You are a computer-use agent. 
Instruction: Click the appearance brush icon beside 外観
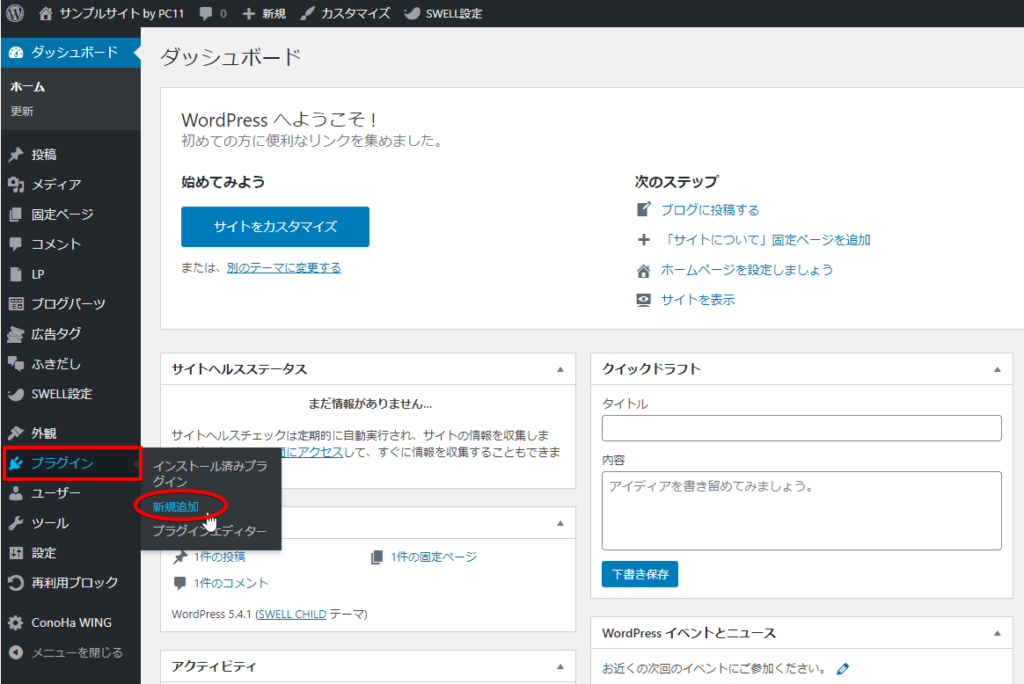click(x=16, y=433)
